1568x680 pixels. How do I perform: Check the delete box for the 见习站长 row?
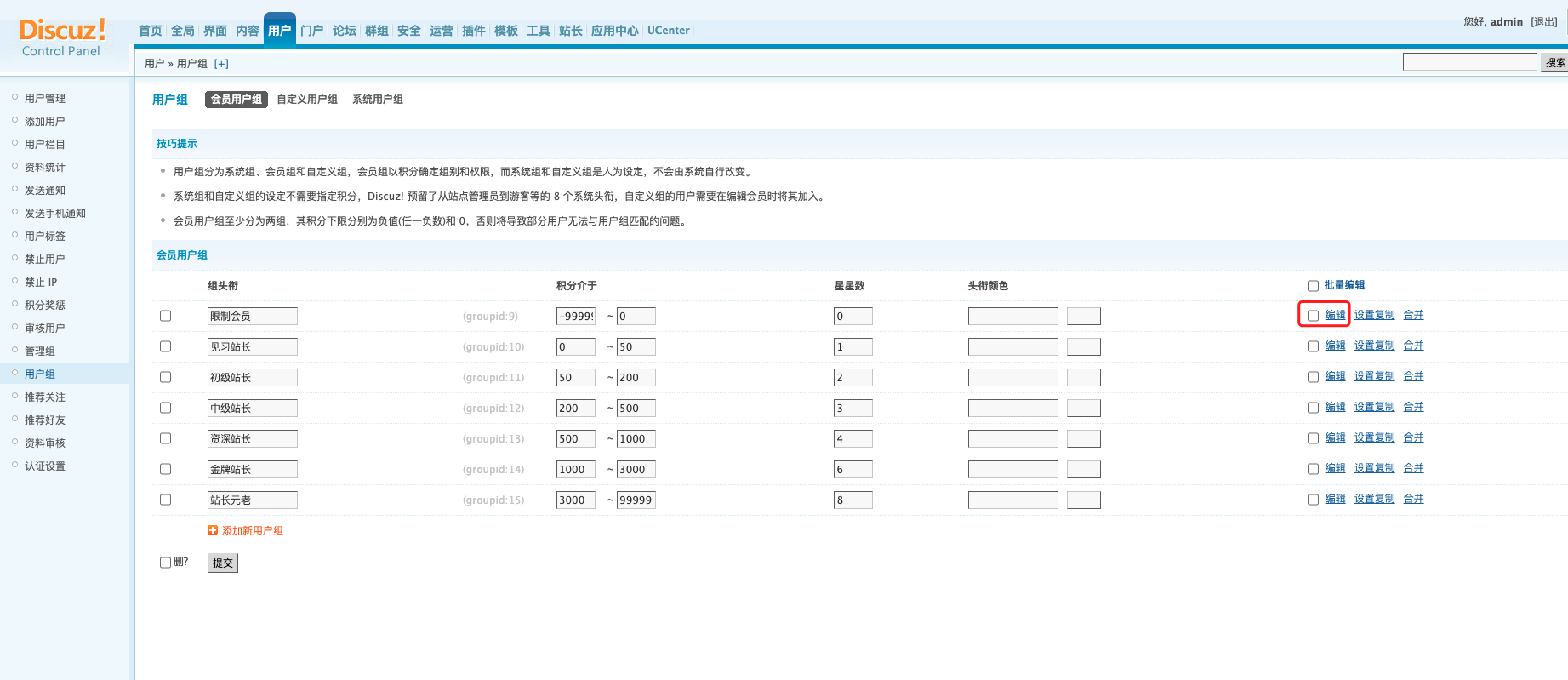click(x=166, y=346)
